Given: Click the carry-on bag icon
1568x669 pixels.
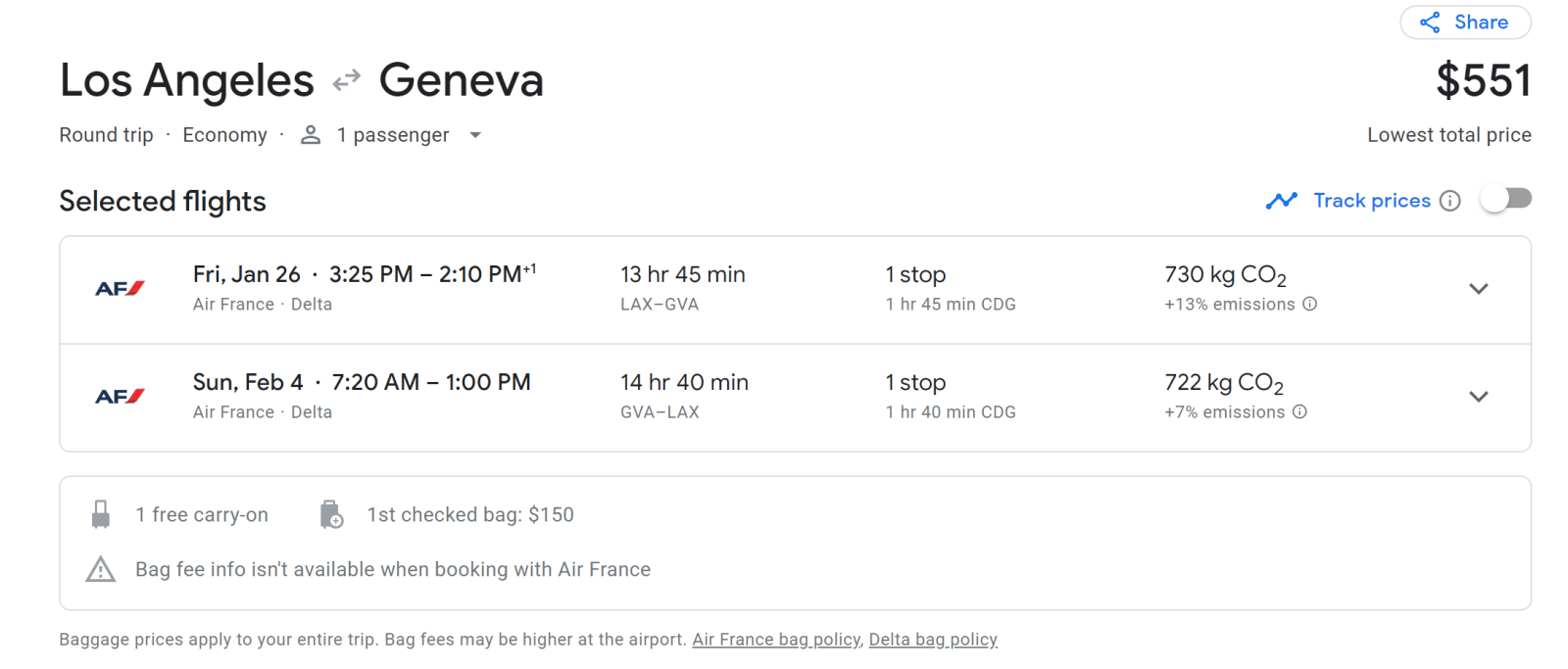Looking at the screenshot, I should [x=101, y=514].
